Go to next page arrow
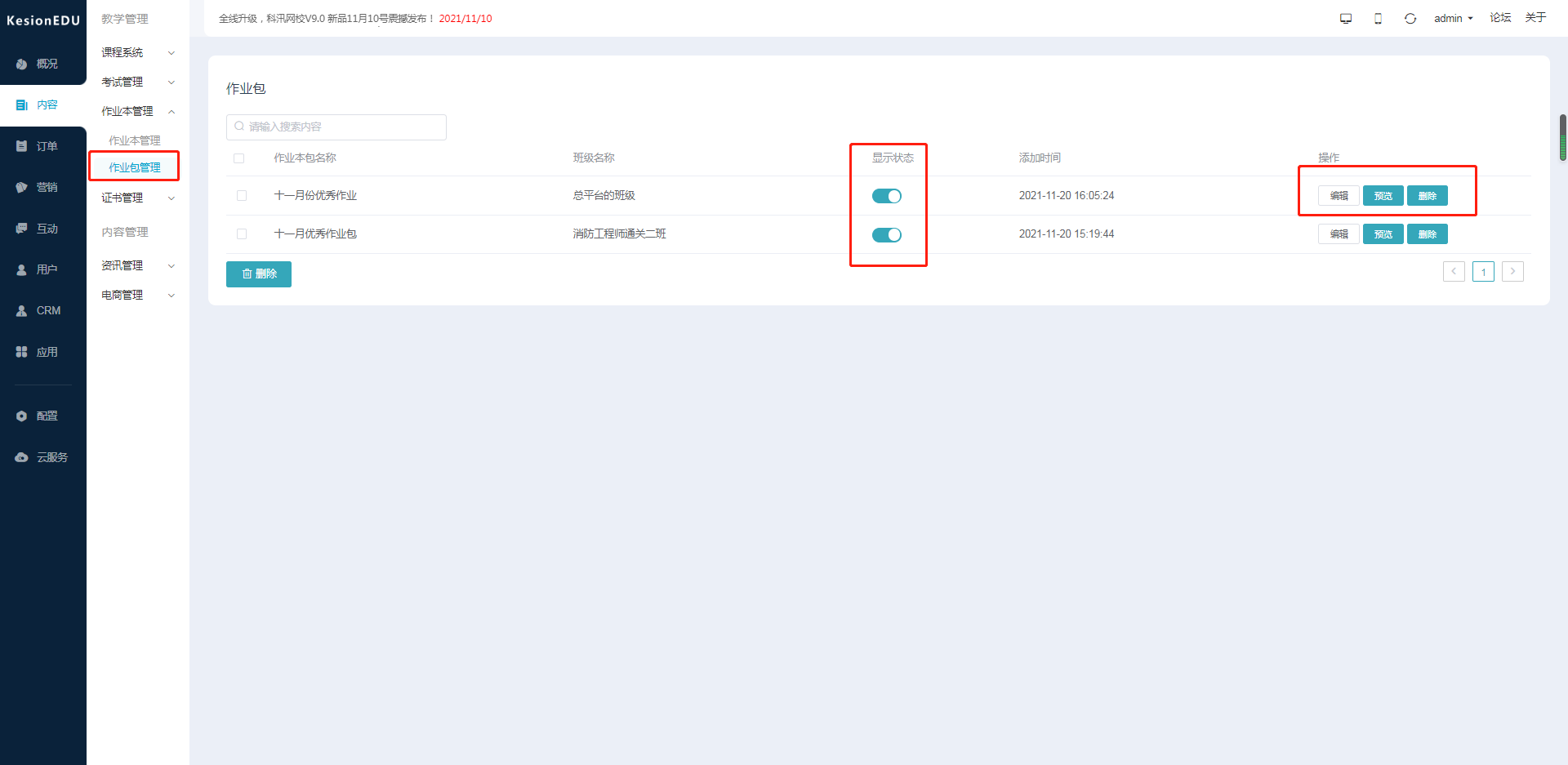 1512,271
